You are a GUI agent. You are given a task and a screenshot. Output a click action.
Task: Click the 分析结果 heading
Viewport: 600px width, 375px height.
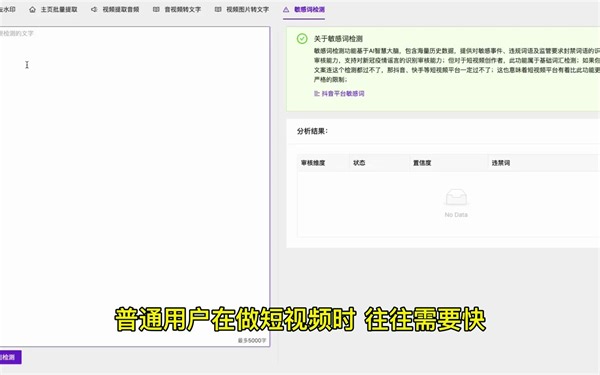click(x=312, y=131)
